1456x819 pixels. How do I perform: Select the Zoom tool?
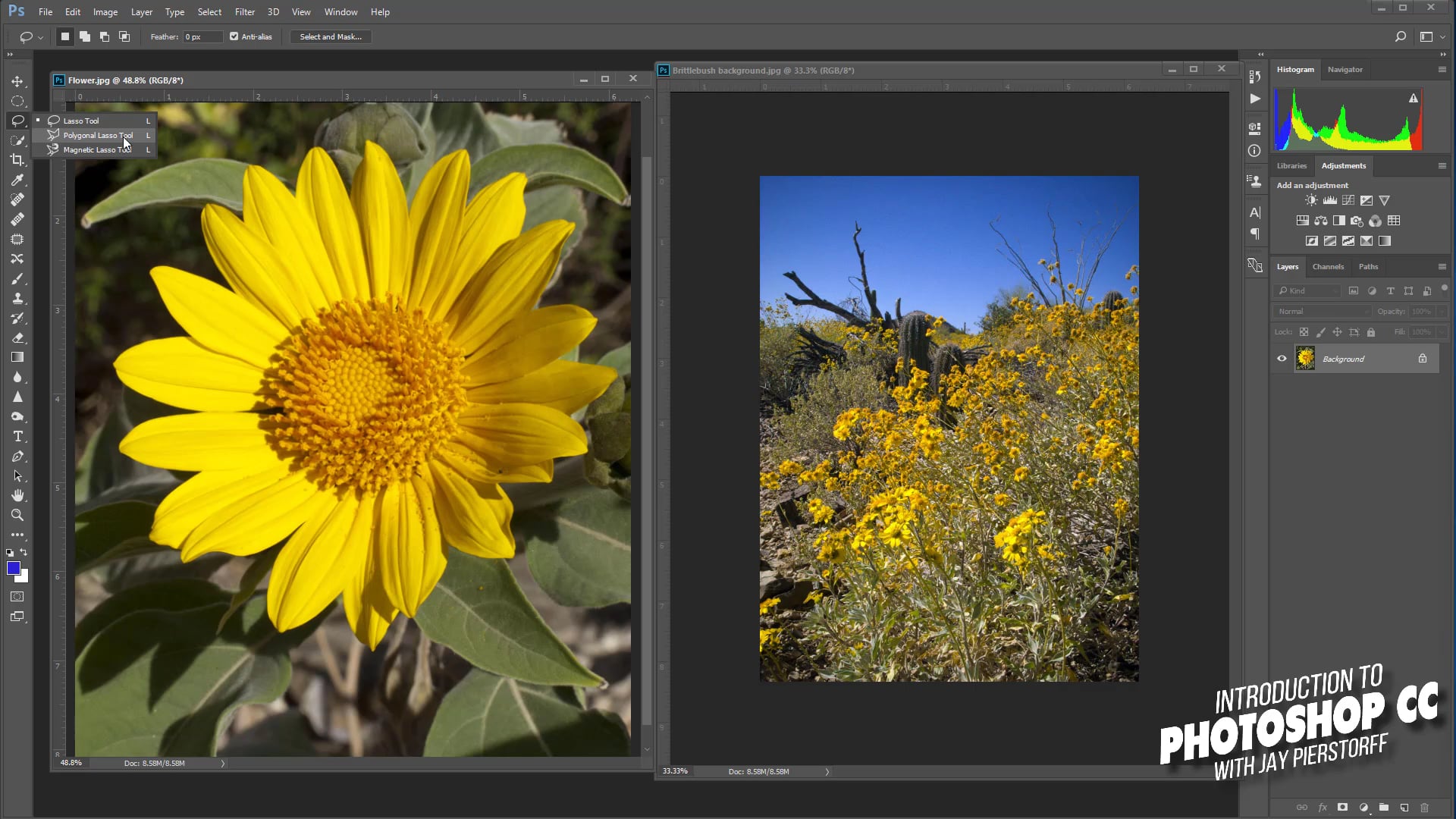click(17, 515)
